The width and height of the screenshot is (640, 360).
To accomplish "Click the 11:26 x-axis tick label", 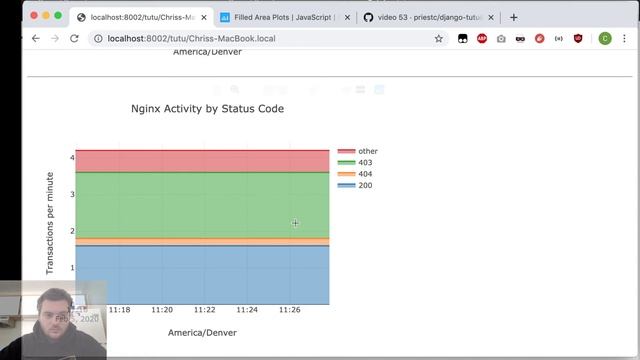I will (x=290, y=310).
